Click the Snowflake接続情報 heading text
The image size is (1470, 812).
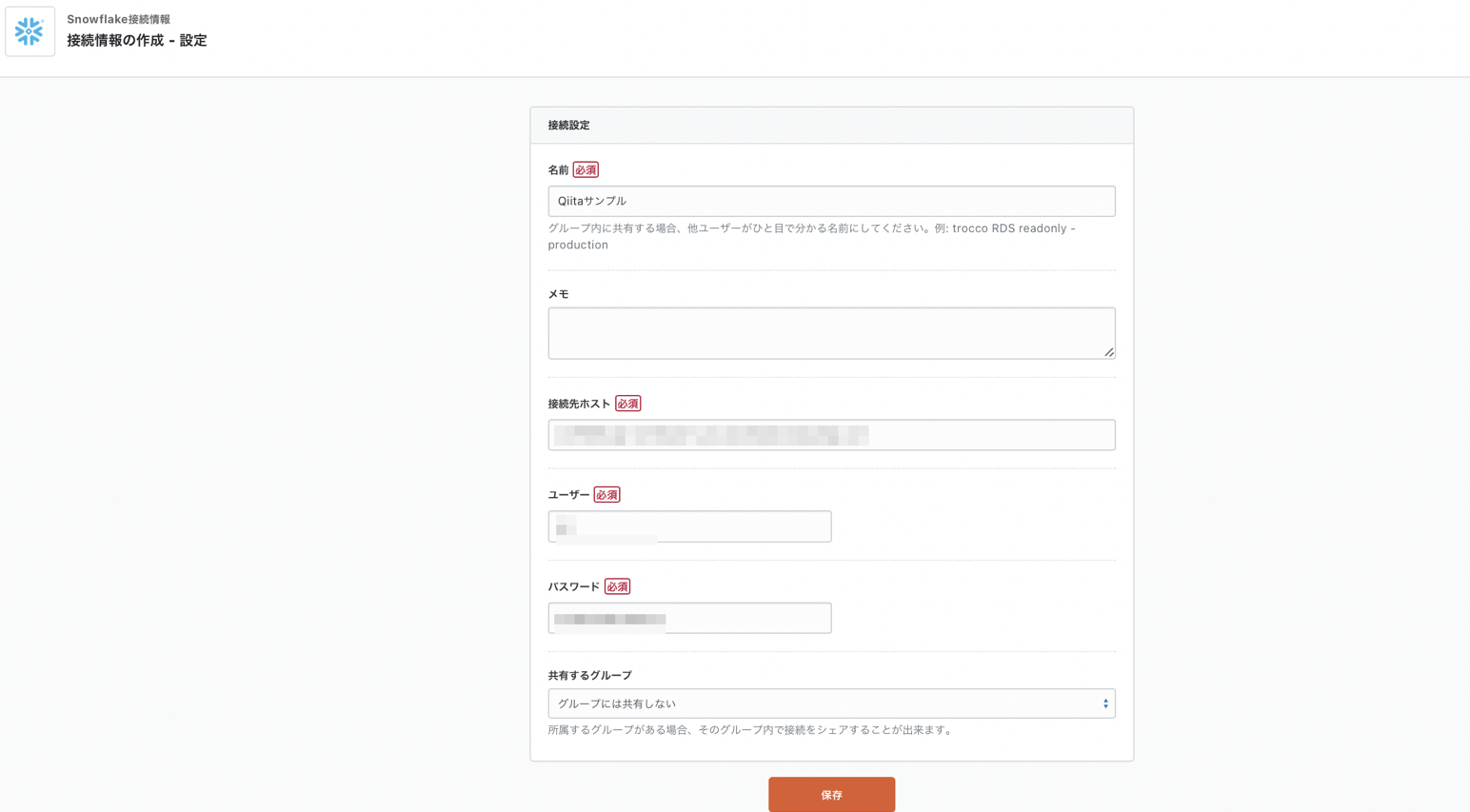click(118, 19)
